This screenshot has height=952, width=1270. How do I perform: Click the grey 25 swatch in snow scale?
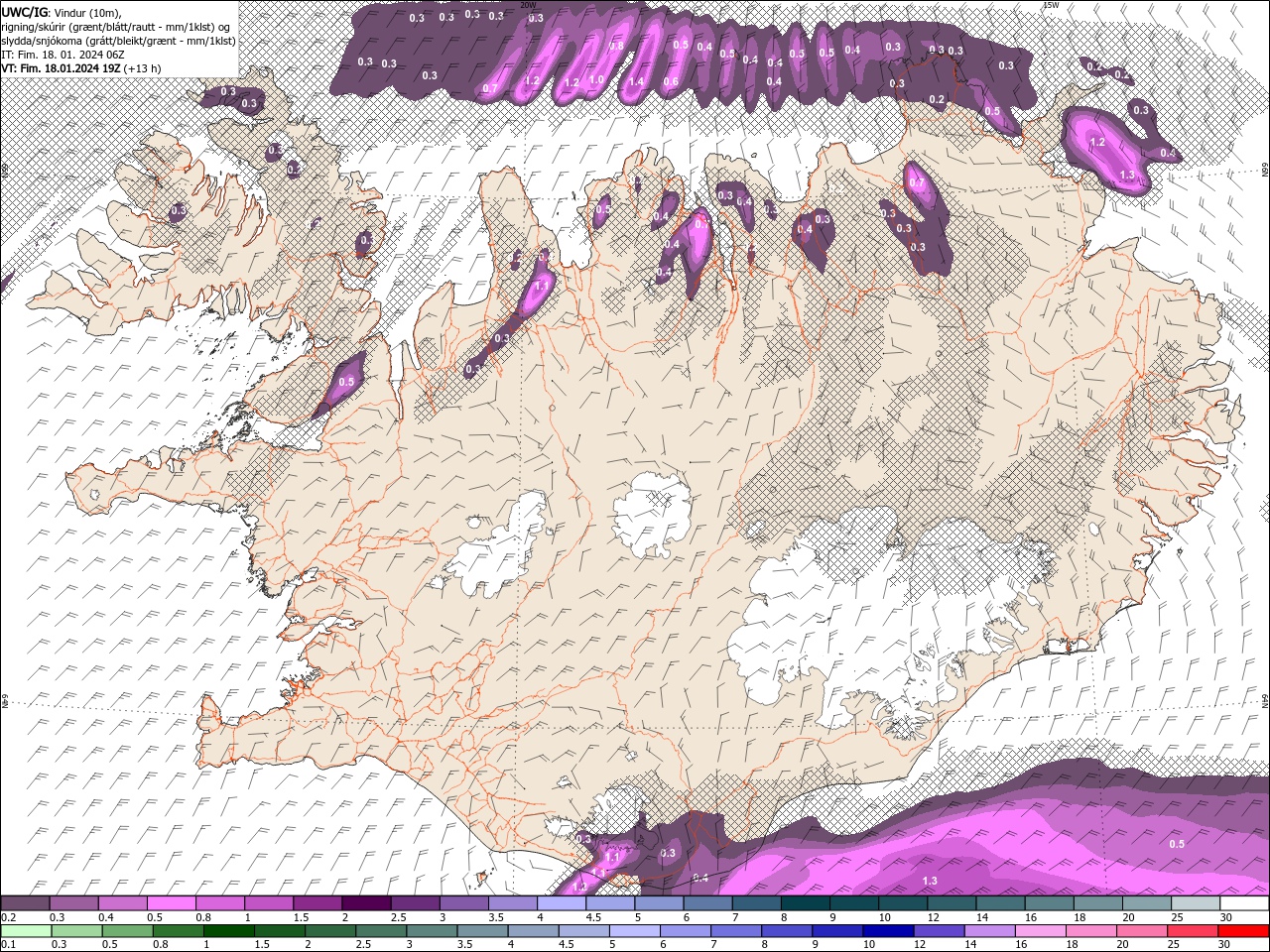click(1196, 903)
